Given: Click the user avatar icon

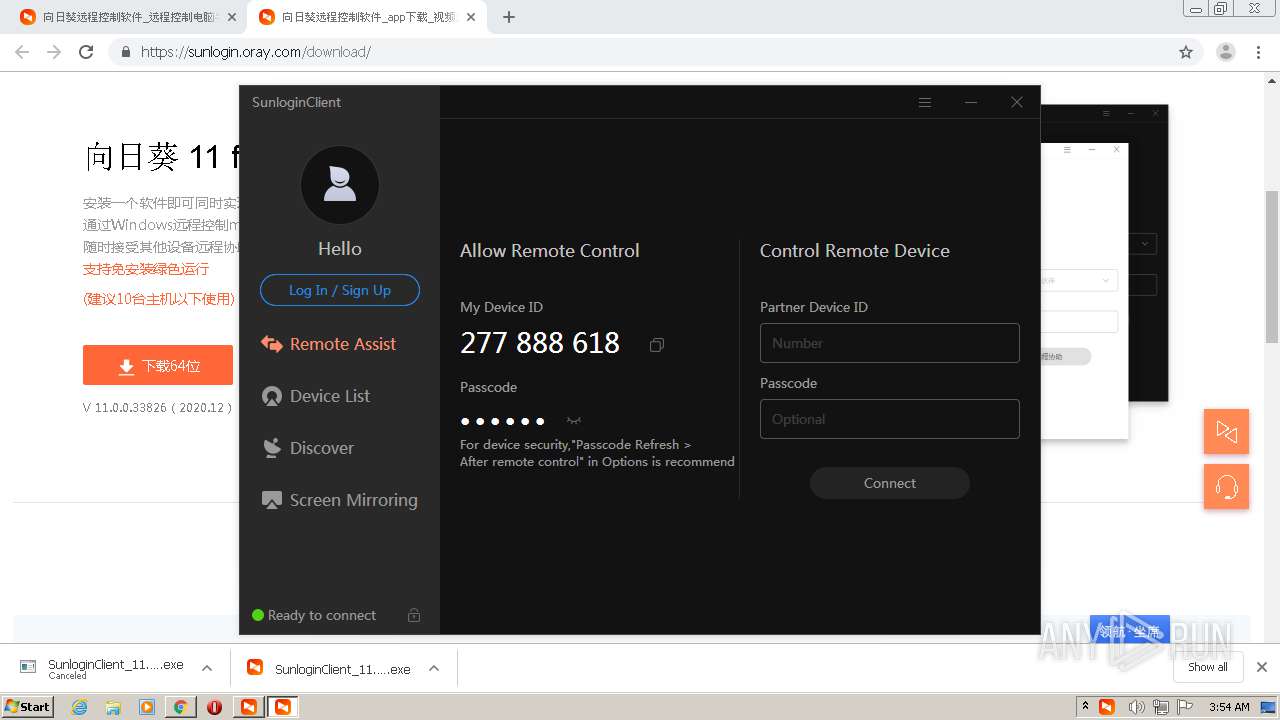Looking at the screenshot, I should (340, 185).
